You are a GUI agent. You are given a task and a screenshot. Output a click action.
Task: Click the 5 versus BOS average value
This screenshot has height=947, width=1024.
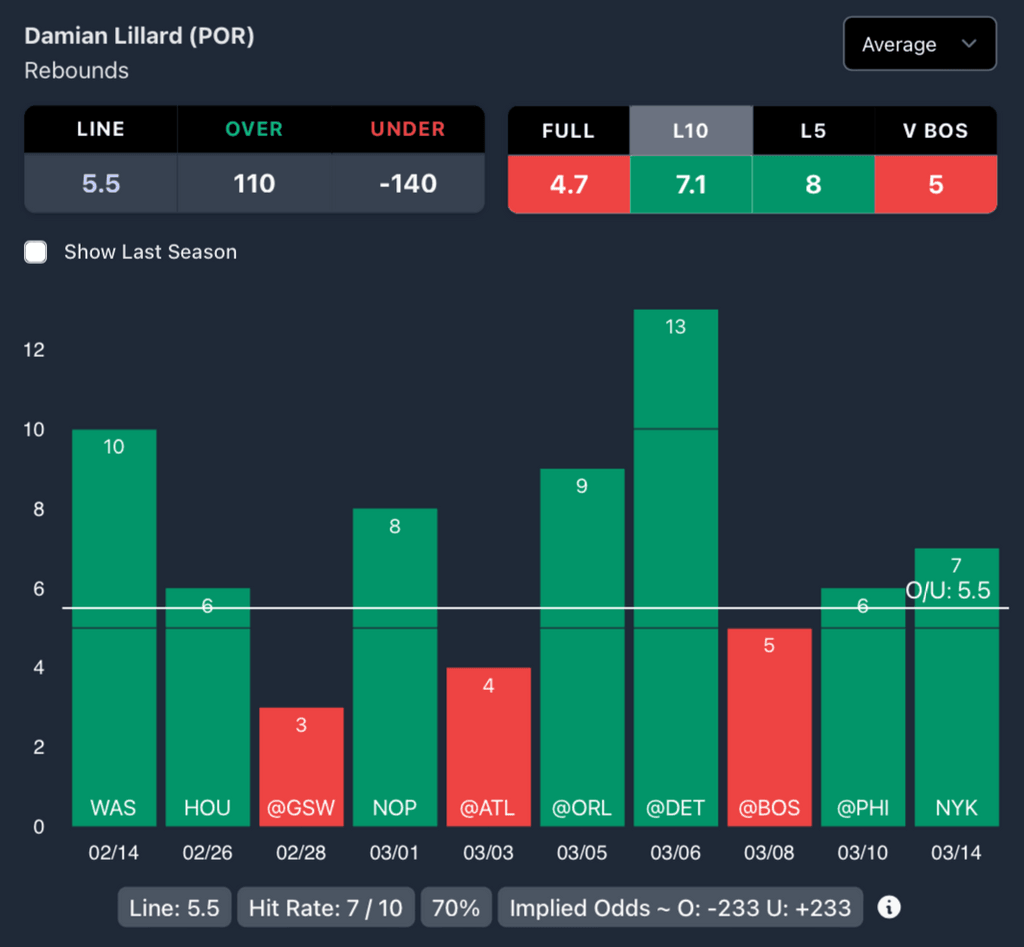tap(936, 185)
